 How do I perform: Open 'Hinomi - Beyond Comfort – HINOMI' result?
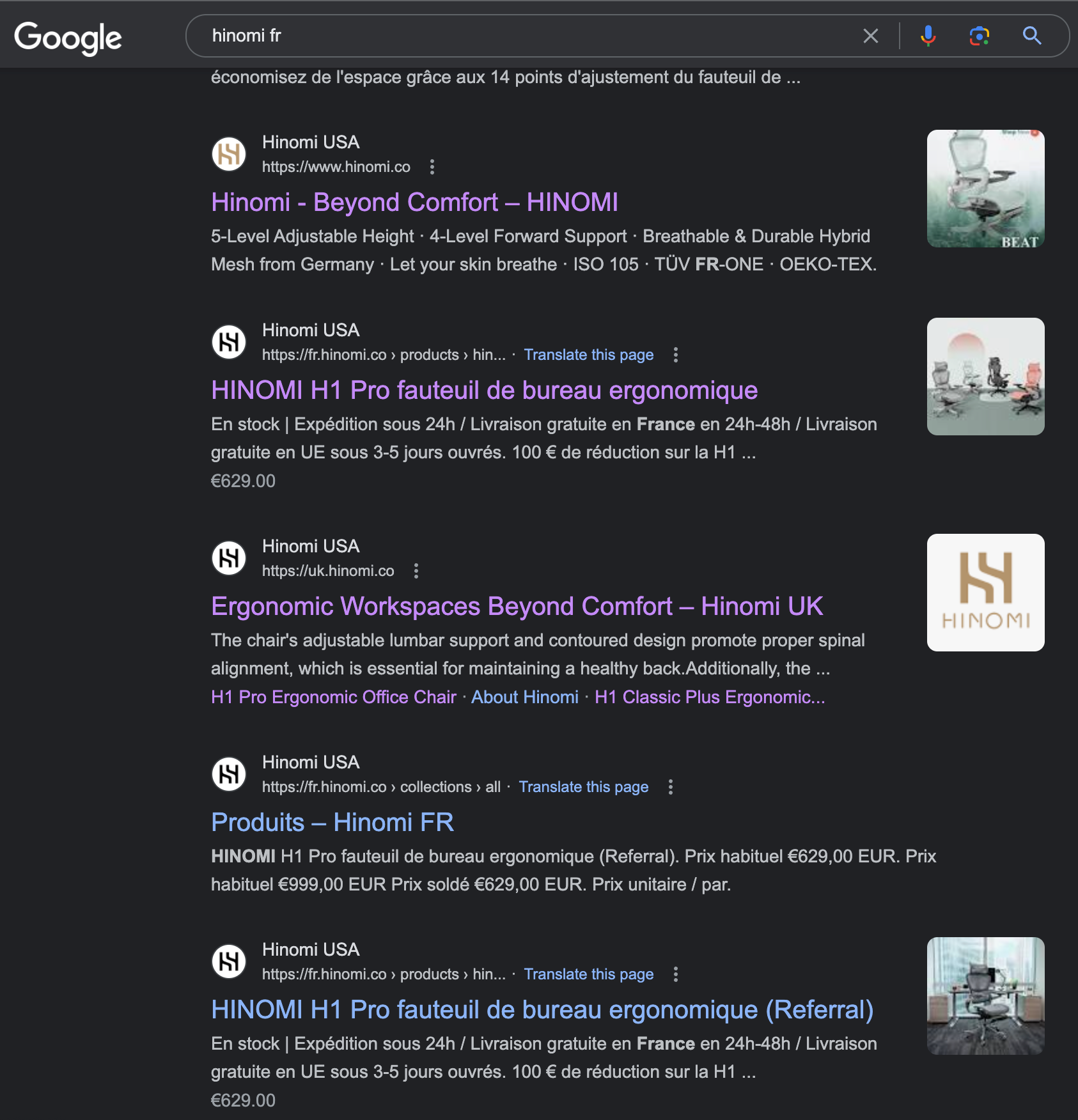click(414, 202)
